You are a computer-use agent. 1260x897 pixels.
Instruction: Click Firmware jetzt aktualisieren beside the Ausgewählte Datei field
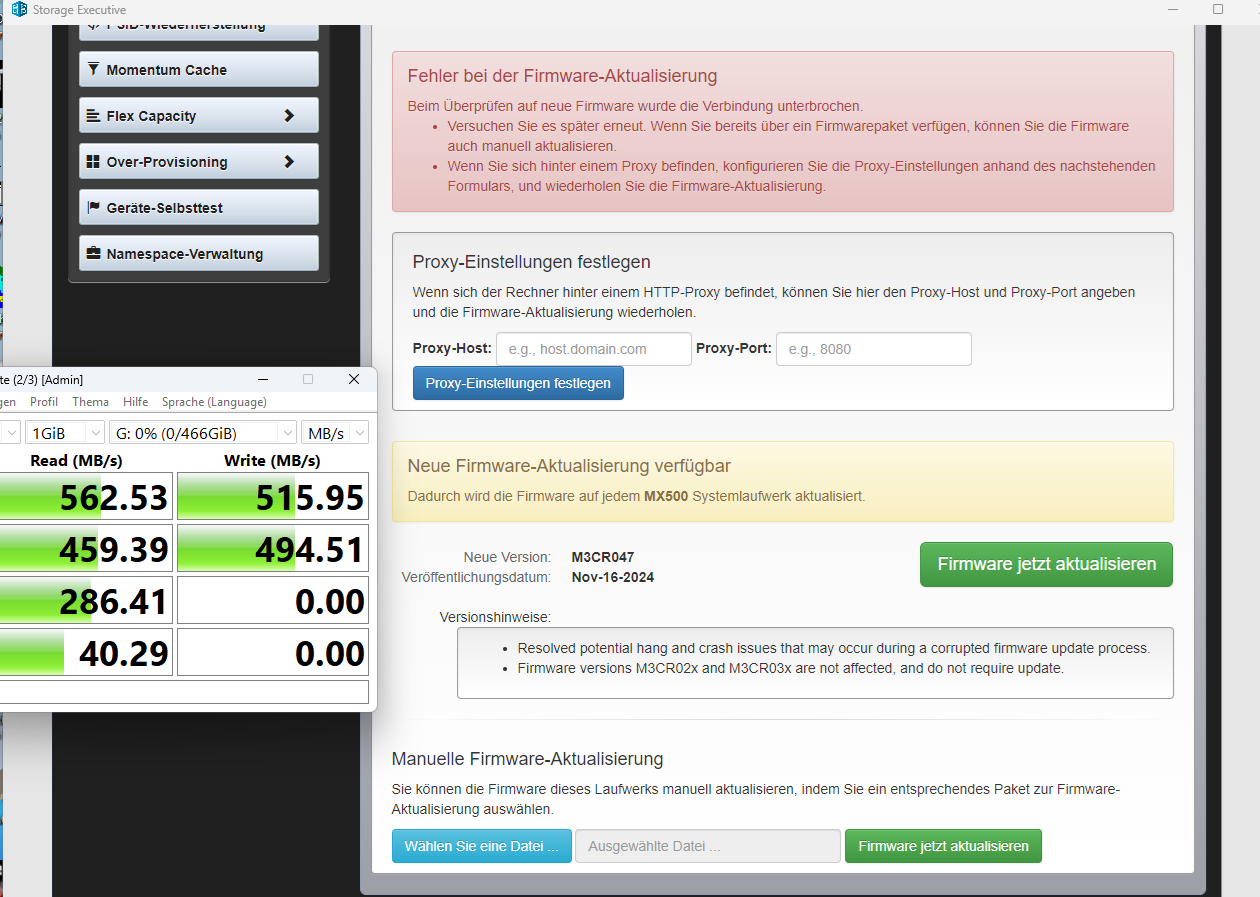[943, 846]
